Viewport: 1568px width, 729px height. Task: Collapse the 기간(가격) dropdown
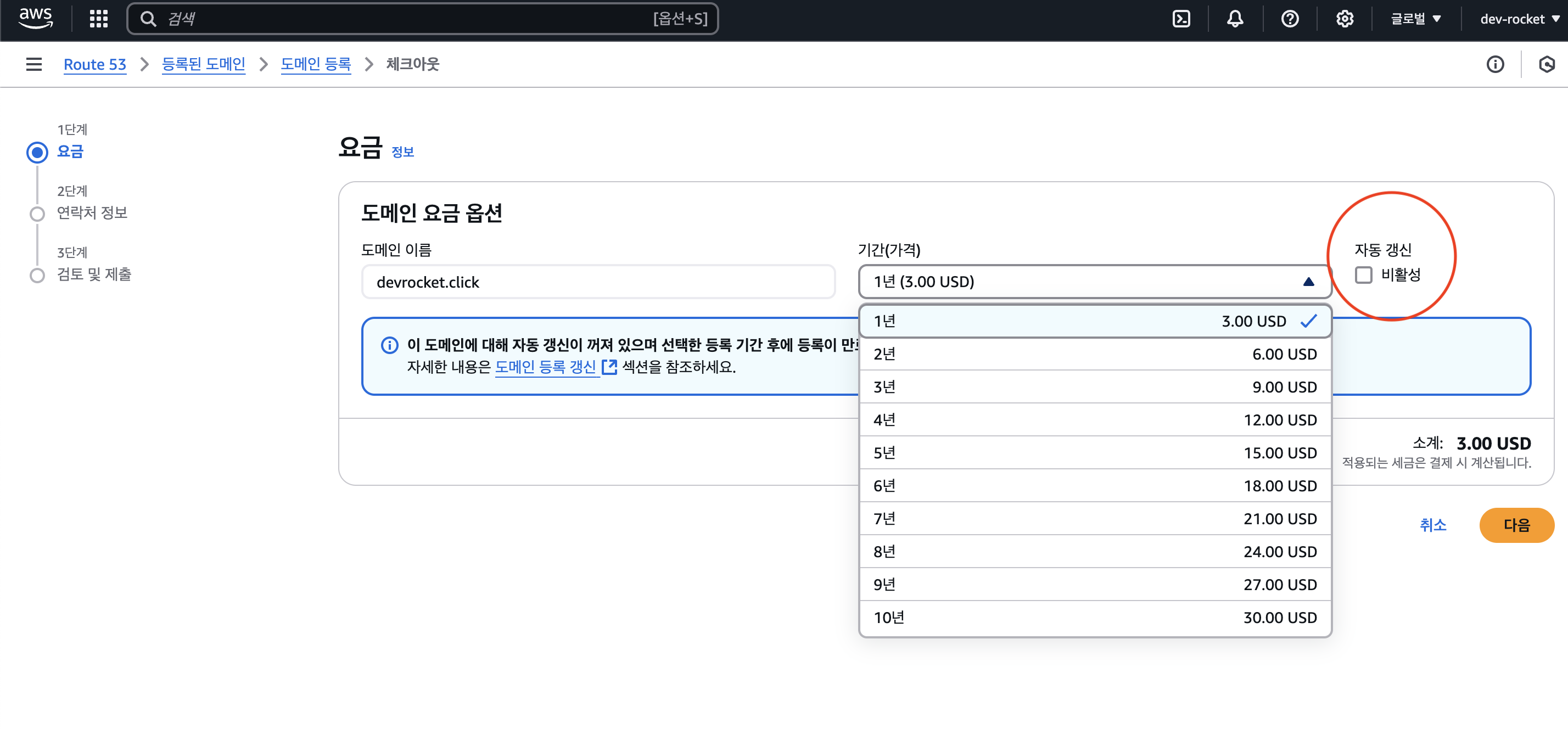pos(1094,282)
